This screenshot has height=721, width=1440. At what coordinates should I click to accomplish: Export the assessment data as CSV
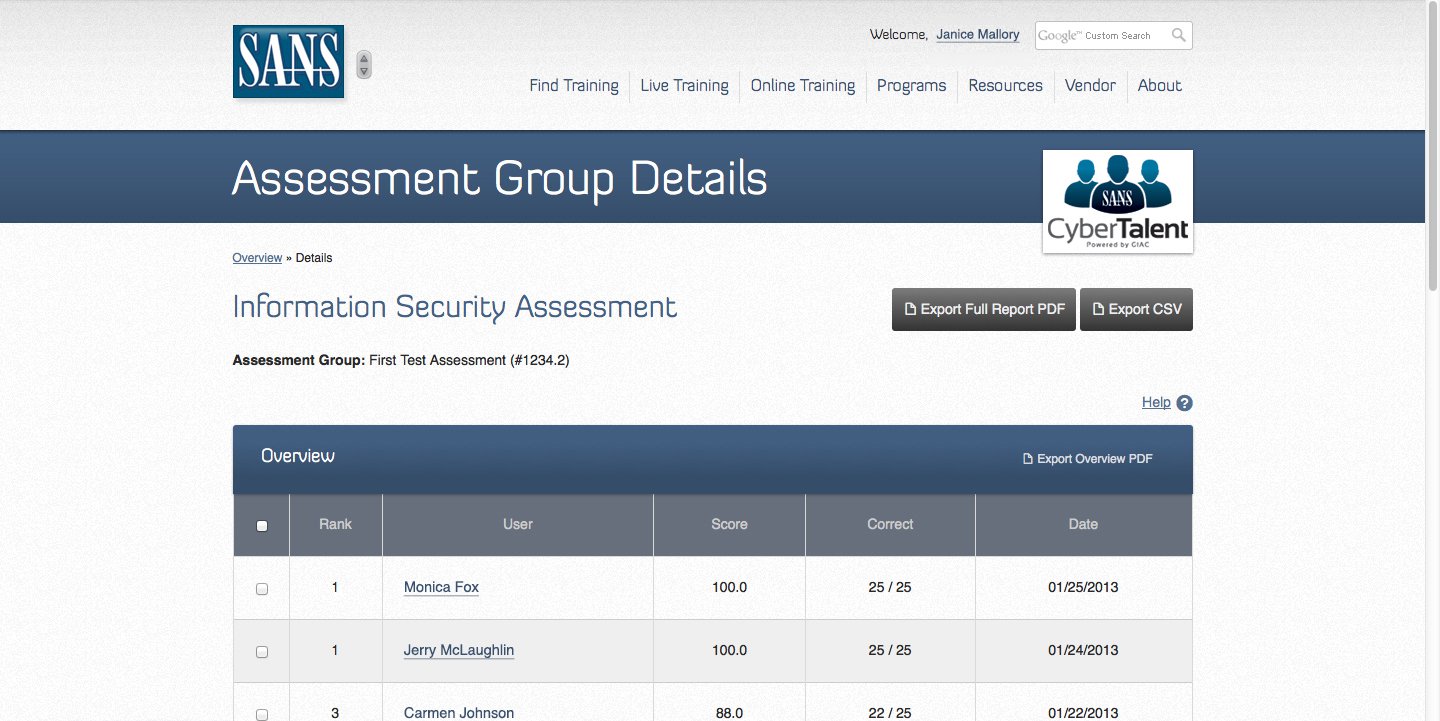pyautogui.click(x=1136, y=309)
